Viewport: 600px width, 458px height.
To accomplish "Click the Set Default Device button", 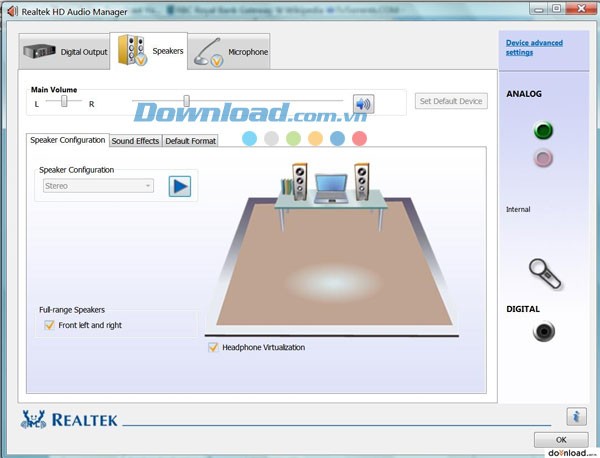I will [451, 101].
